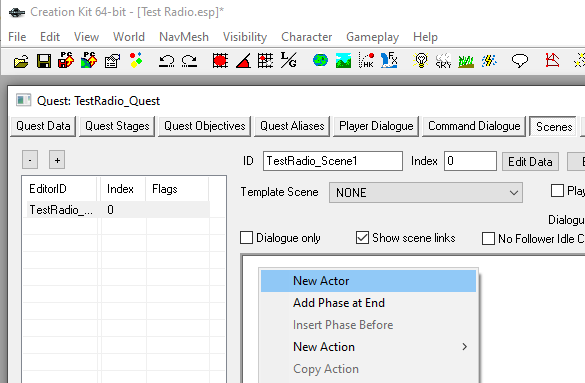Open the Gameplay menu
The width and height of the screenshot is (585, 383).
372,37
